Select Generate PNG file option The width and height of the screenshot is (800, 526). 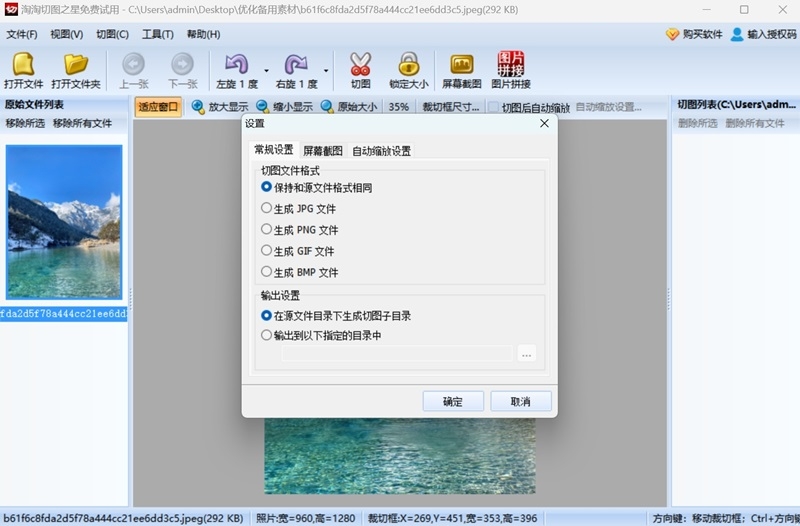(299, 230)
